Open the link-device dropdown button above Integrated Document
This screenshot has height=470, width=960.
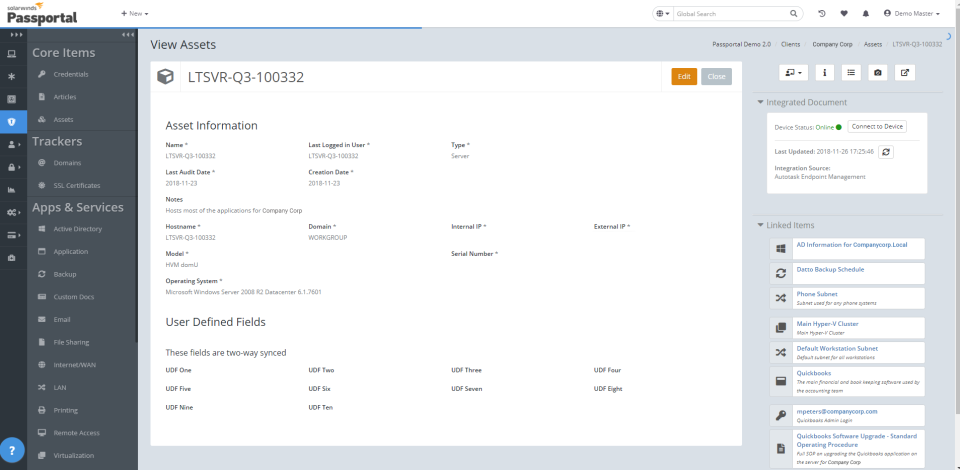(793, 72)
